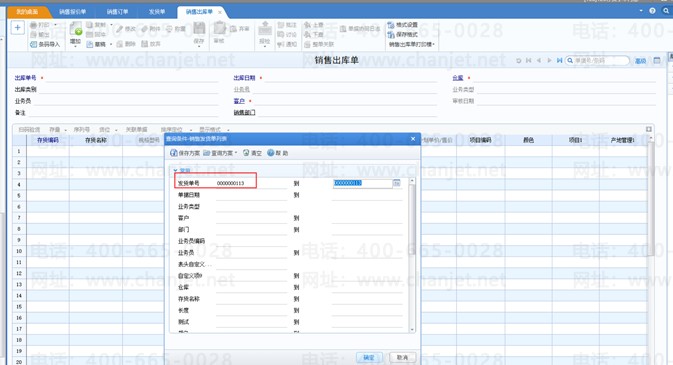
Task: Click the 仓库 warehouse link label
Action: point(458,78)
